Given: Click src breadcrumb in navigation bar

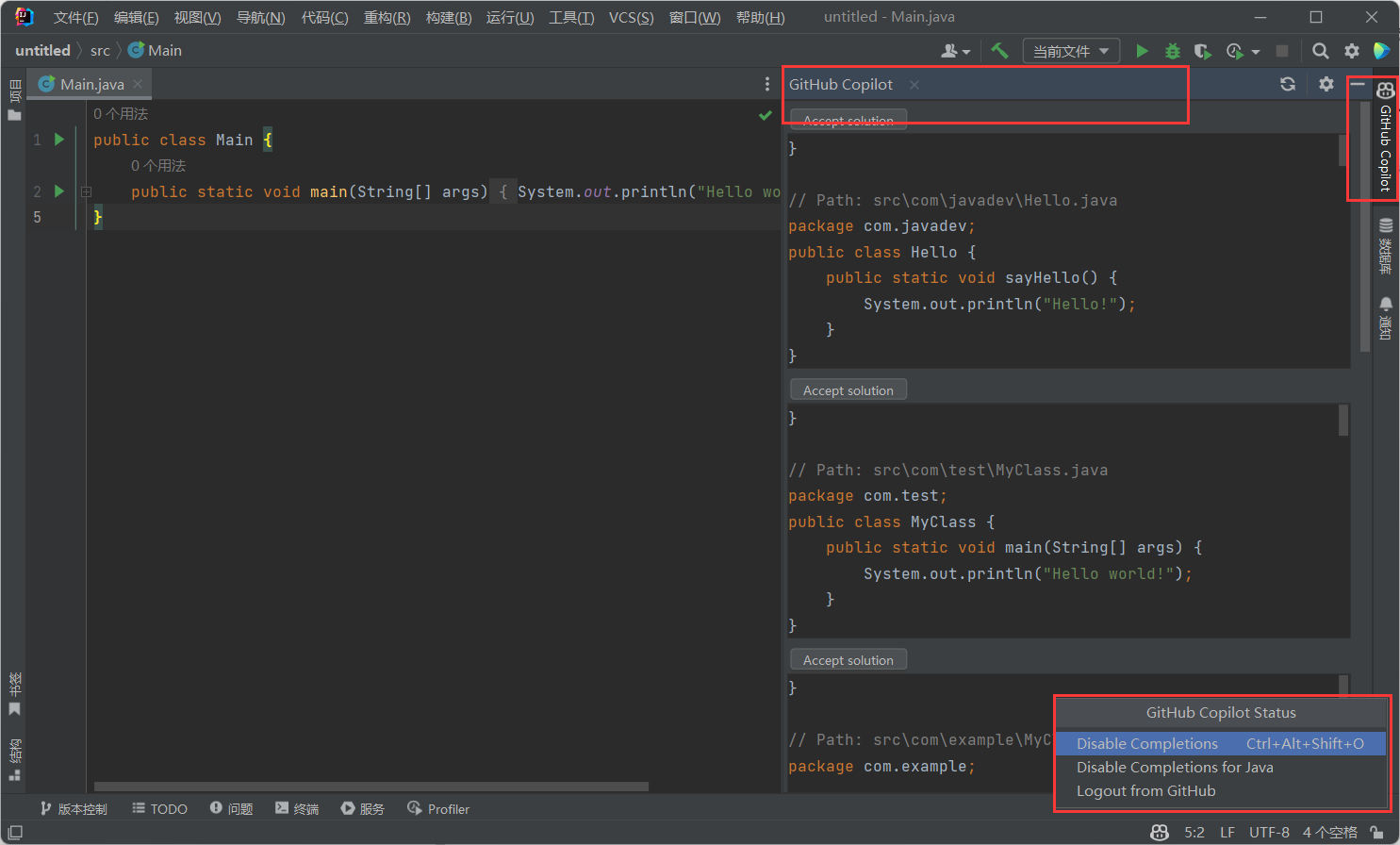Looking at the screenshot, I should pos(100,51).
